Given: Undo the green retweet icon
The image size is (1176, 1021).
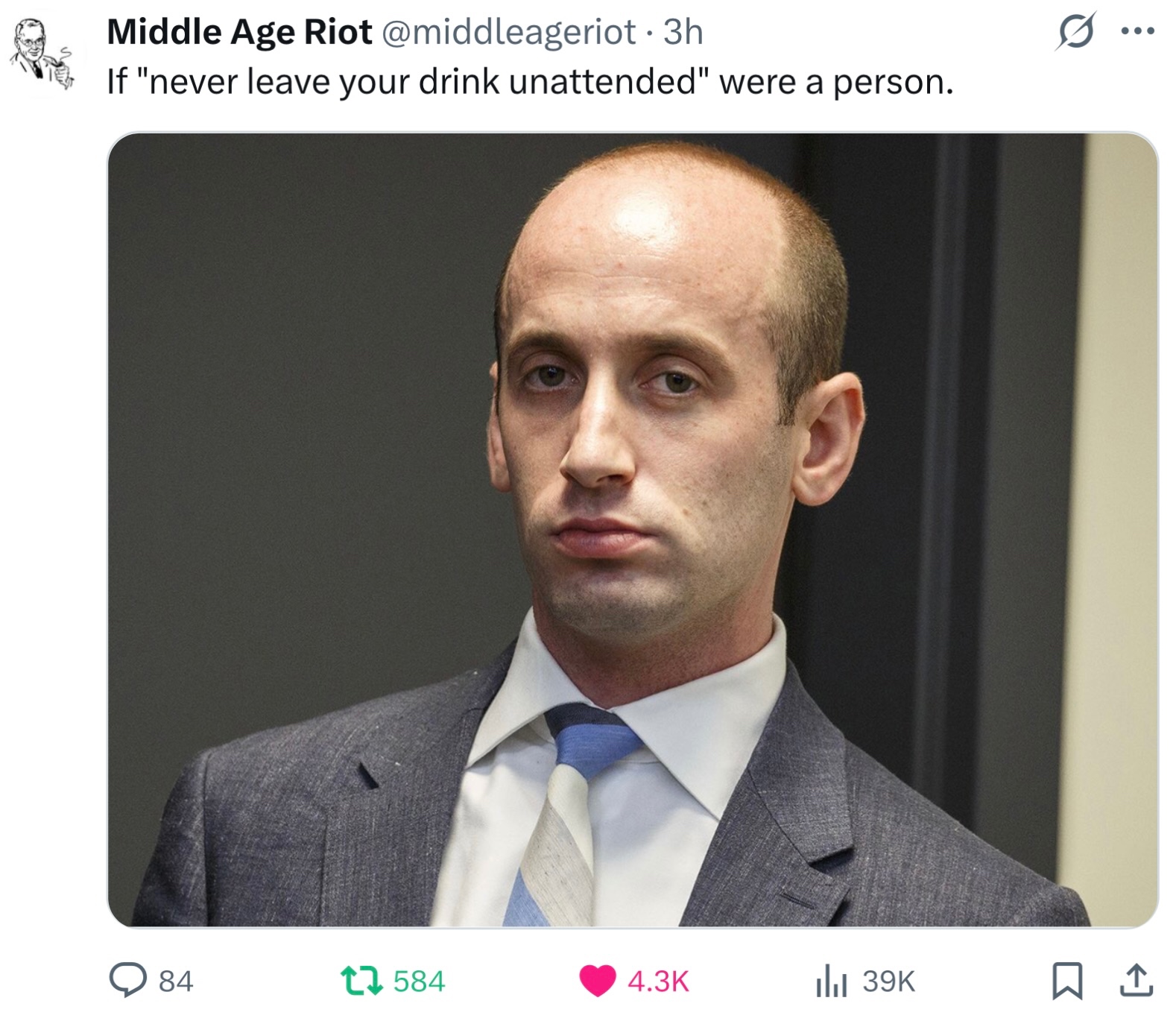Looking at the screenshot, I should point(361,981).
